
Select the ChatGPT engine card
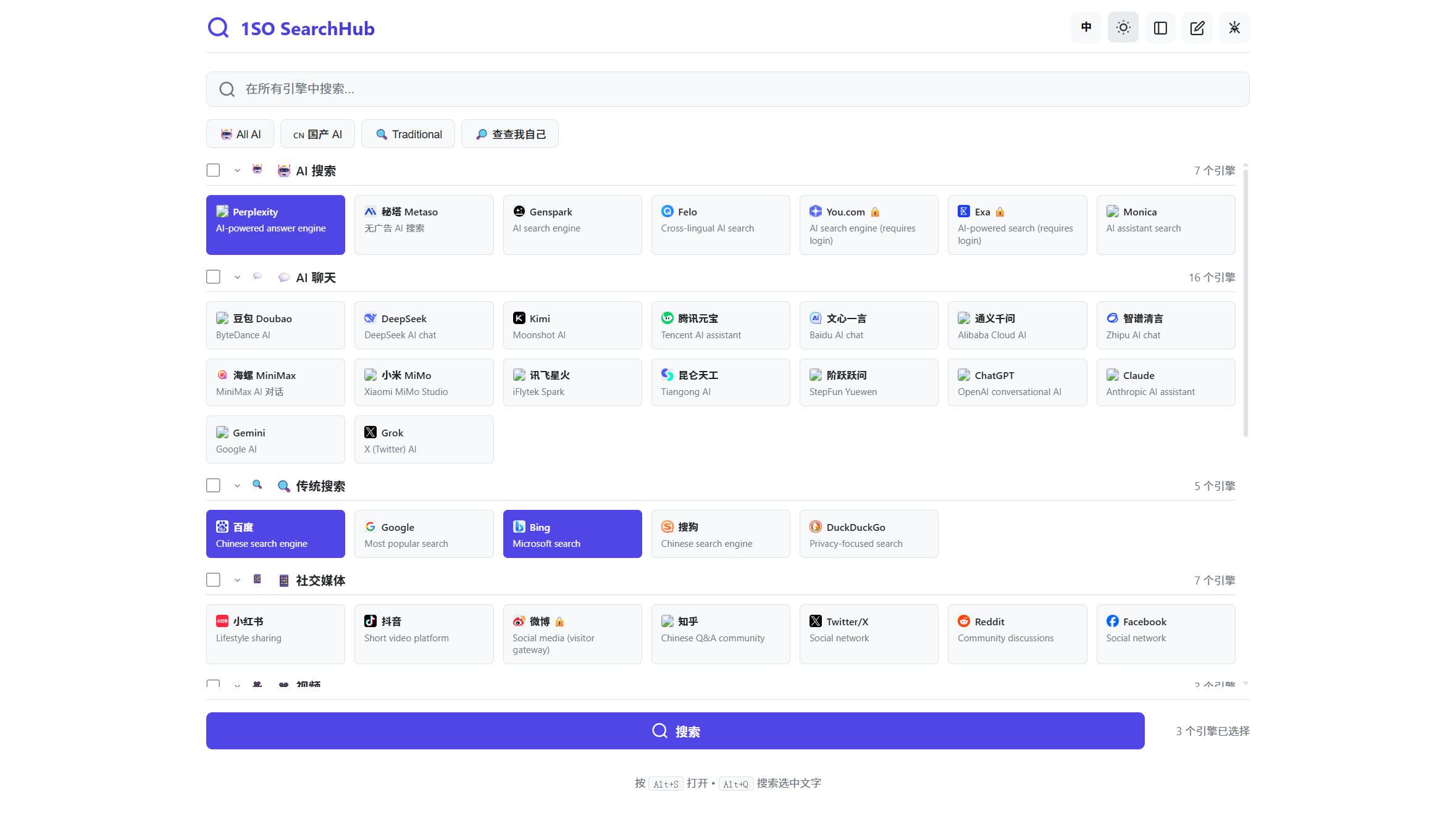pyautogui.click(x=1017, y=383)
